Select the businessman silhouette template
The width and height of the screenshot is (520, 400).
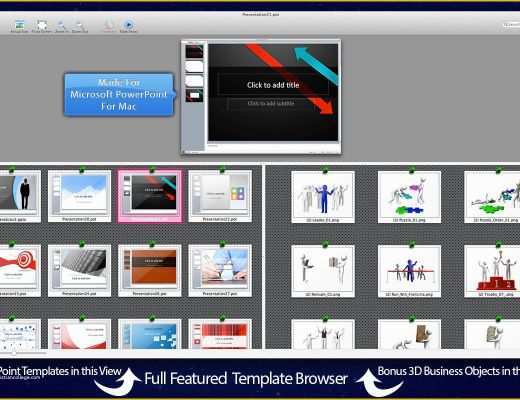click(x=20, y=196)
